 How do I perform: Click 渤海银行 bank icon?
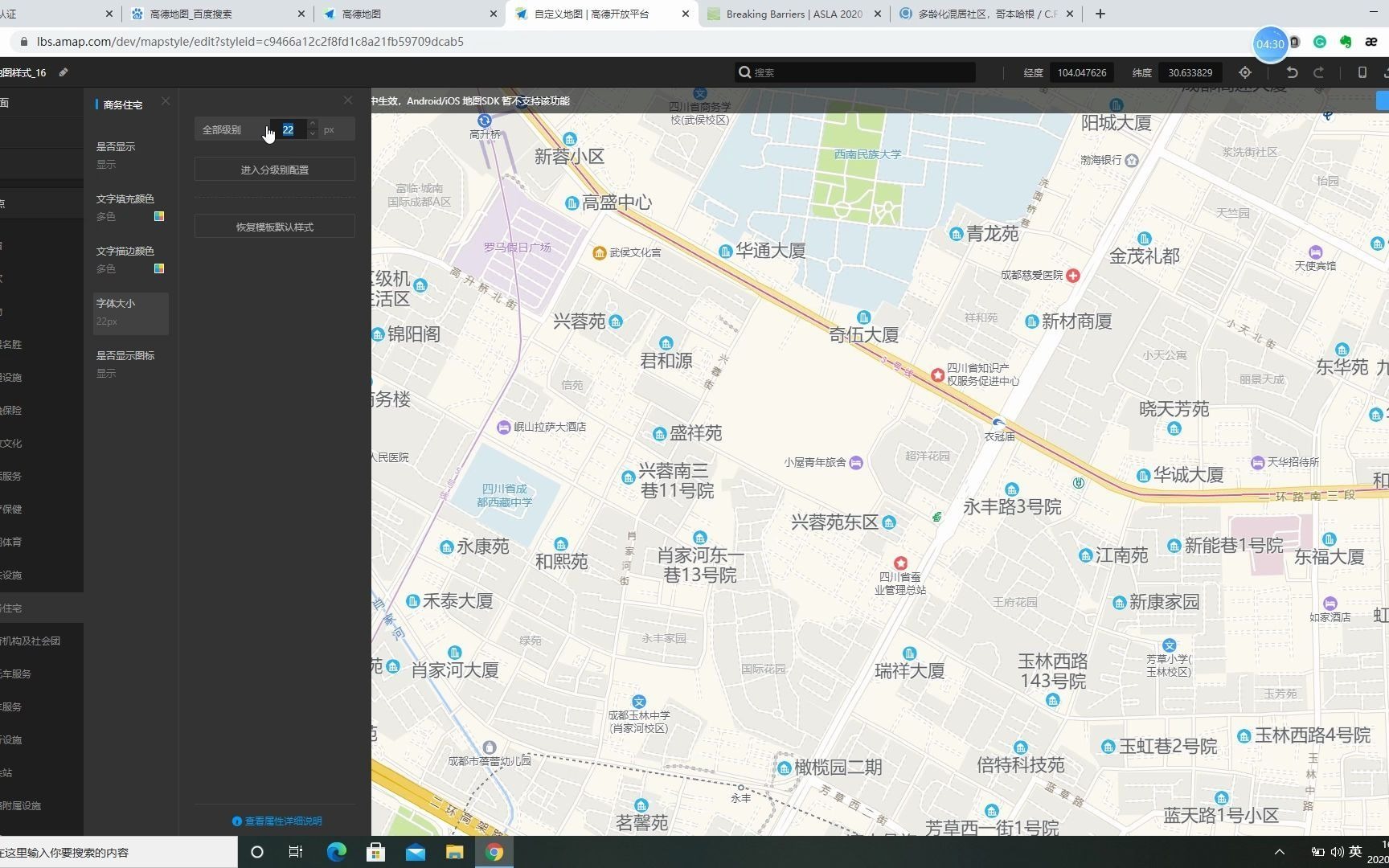pyautogui.click(x=1132, y=161)
